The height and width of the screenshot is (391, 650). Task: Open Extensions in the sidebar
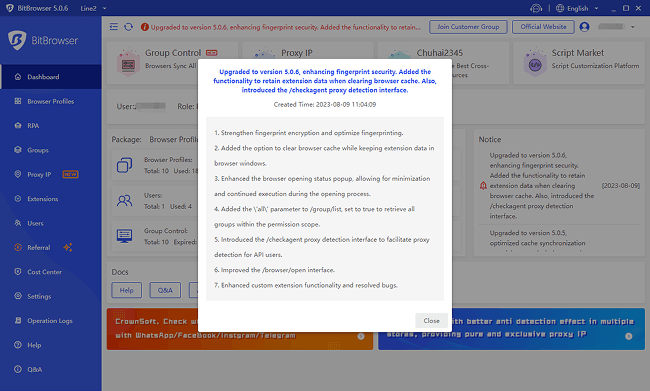coord(51,199)
